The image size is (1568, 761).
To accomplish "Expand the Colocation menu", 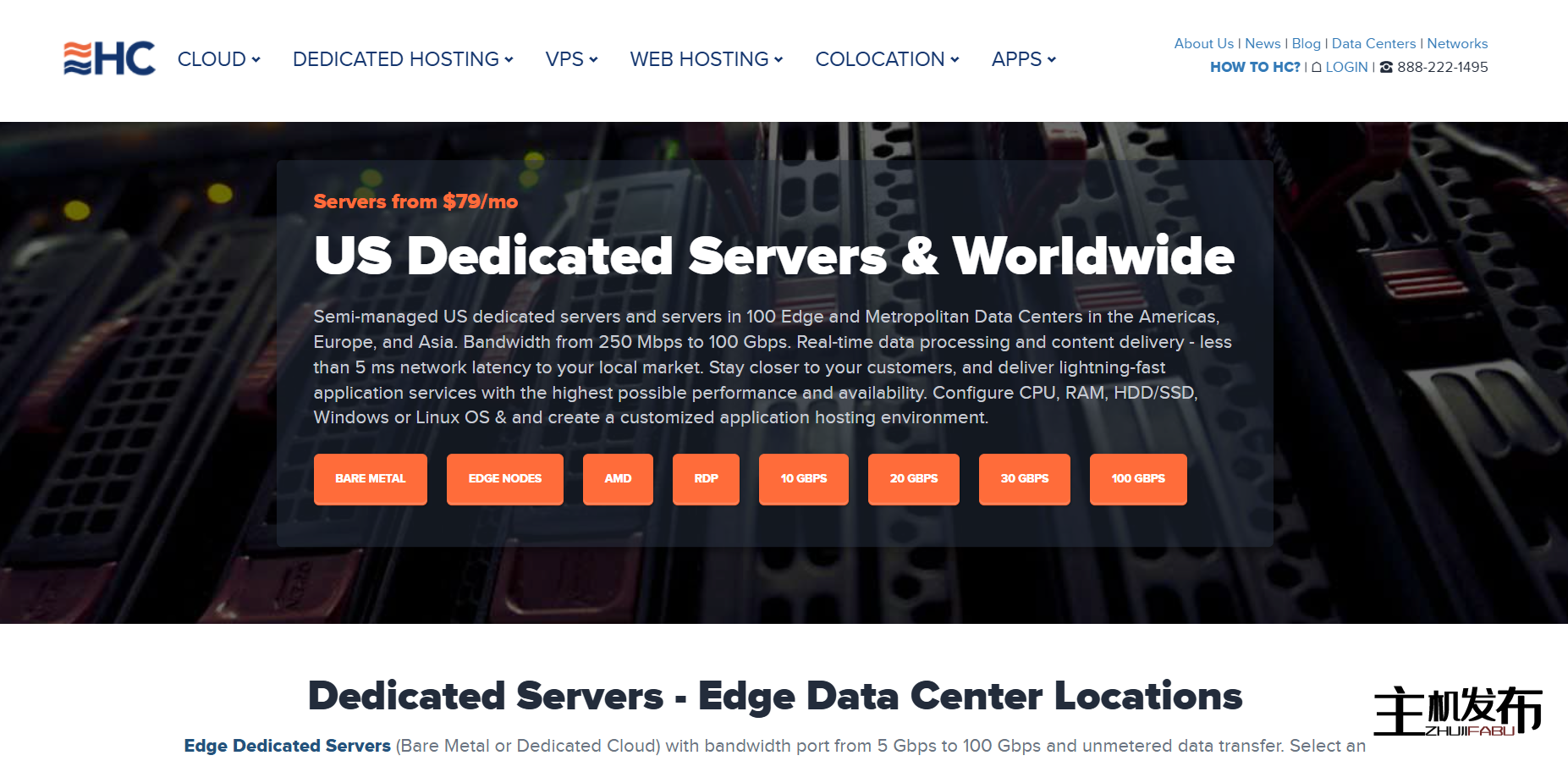I will pos(886,59).
